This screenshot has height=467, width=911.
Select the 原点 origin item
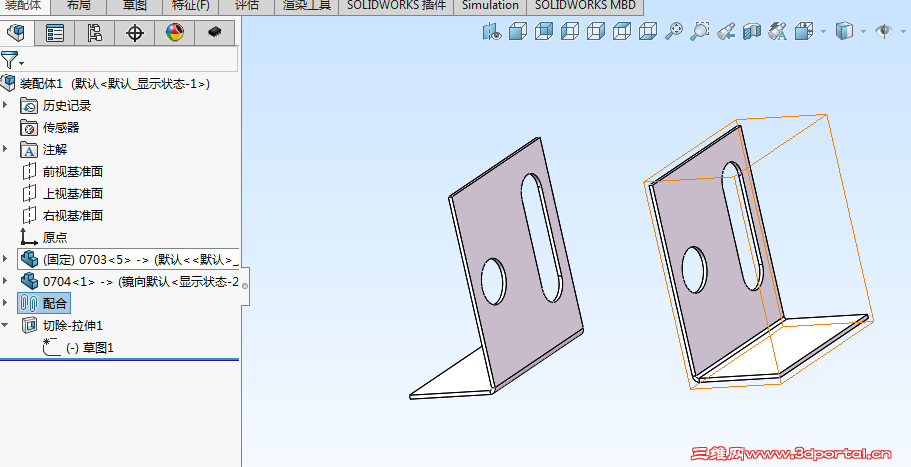click(x=44, y=237)
